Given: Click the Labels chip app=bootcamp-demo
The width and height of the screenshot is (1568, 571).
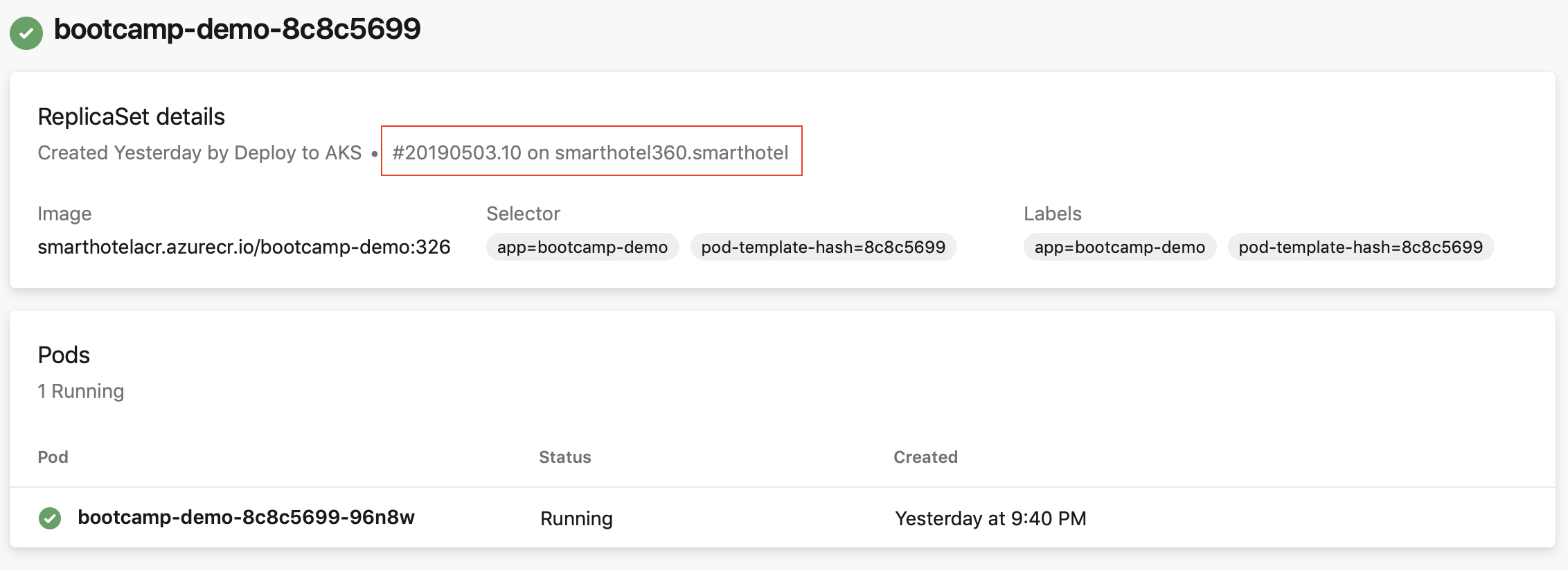Looking at the screenshot, I should point(1120,247).
